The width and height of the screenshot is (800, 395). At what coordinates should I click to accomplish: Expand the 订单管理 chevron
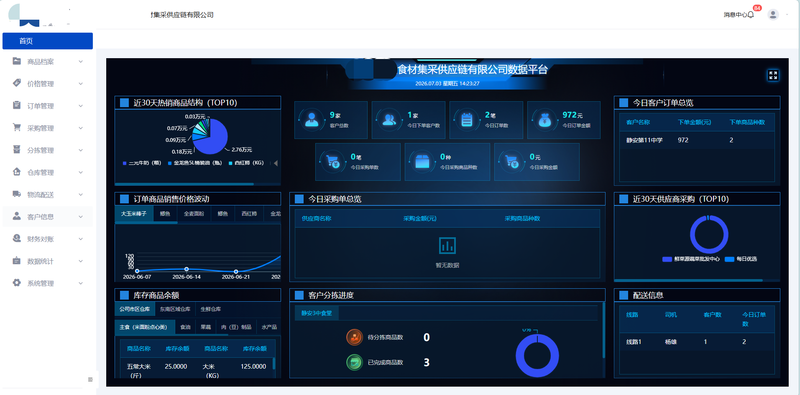(81, 106)
